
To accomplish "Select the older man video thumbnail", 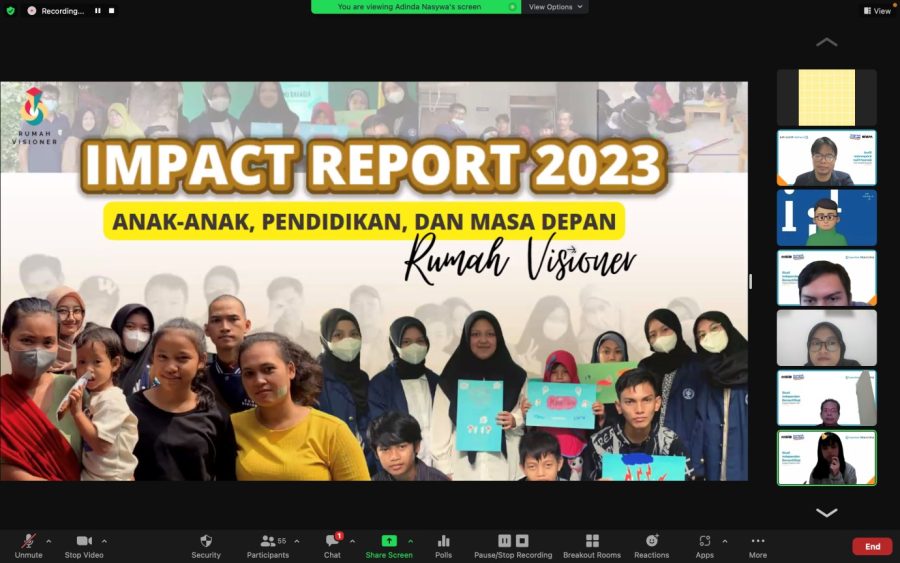I will tap(827, 398).
